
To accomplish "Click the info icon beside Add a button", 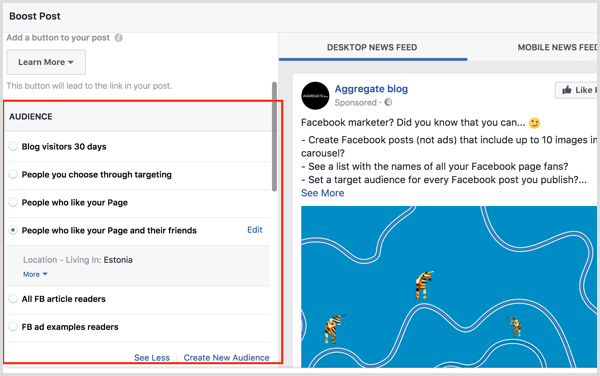I will coord(119,38).
